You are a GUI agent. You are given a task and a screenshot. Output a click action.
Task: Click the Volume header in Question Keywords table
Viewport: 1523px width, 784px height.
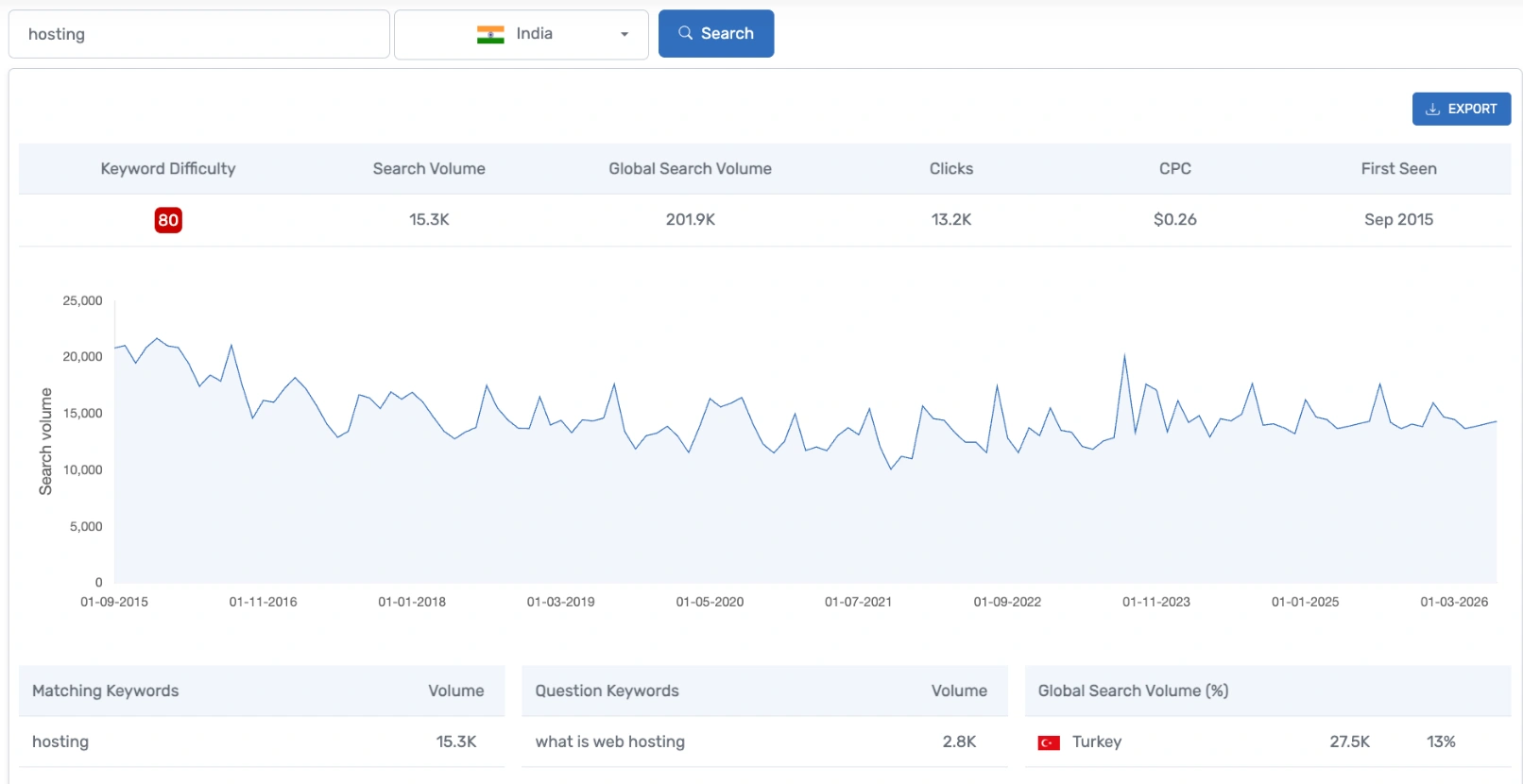click(959, 690)
